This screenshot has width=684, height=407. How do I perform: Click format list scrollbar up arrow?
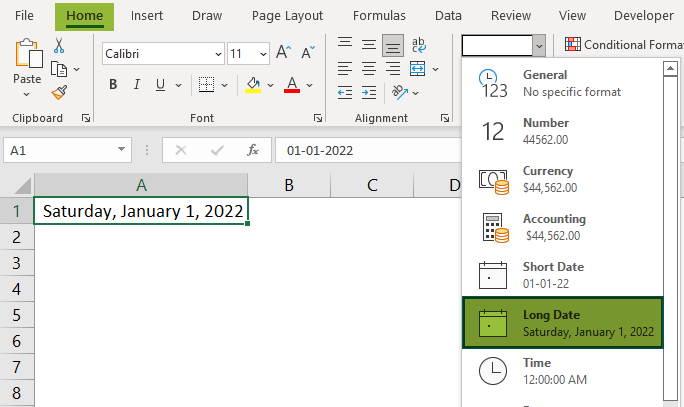(x=670, y=68)
